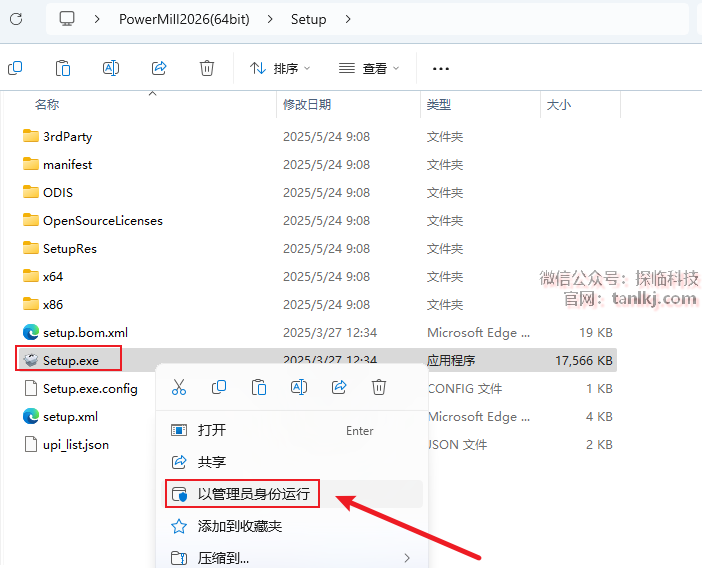
Task: Click the delete trash icon in top toolbar
Action: pos(207,68)
